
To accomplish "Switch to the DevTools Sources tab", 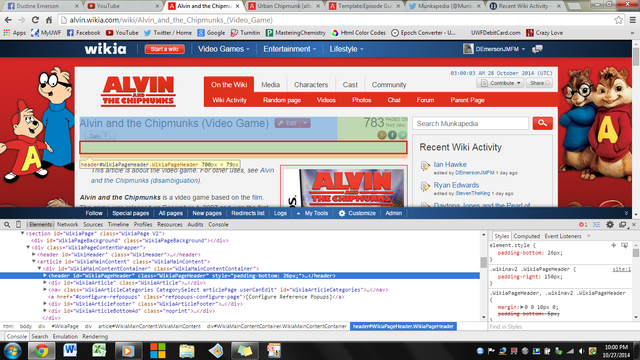I will point(93,224).
